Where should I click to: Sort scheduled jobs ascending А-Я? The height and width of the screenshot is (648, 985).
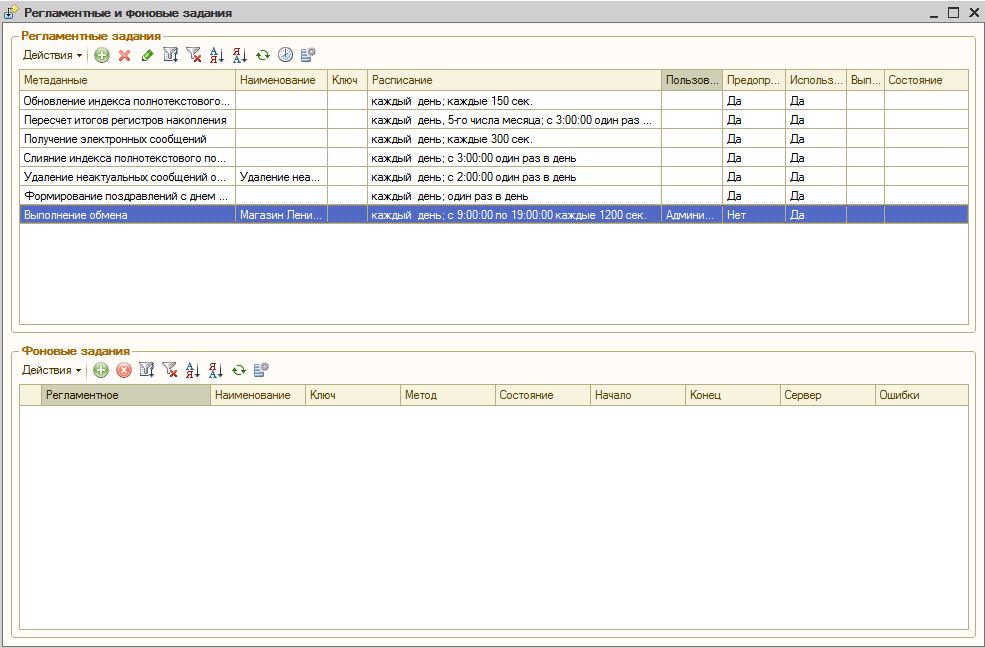point(217,55)
